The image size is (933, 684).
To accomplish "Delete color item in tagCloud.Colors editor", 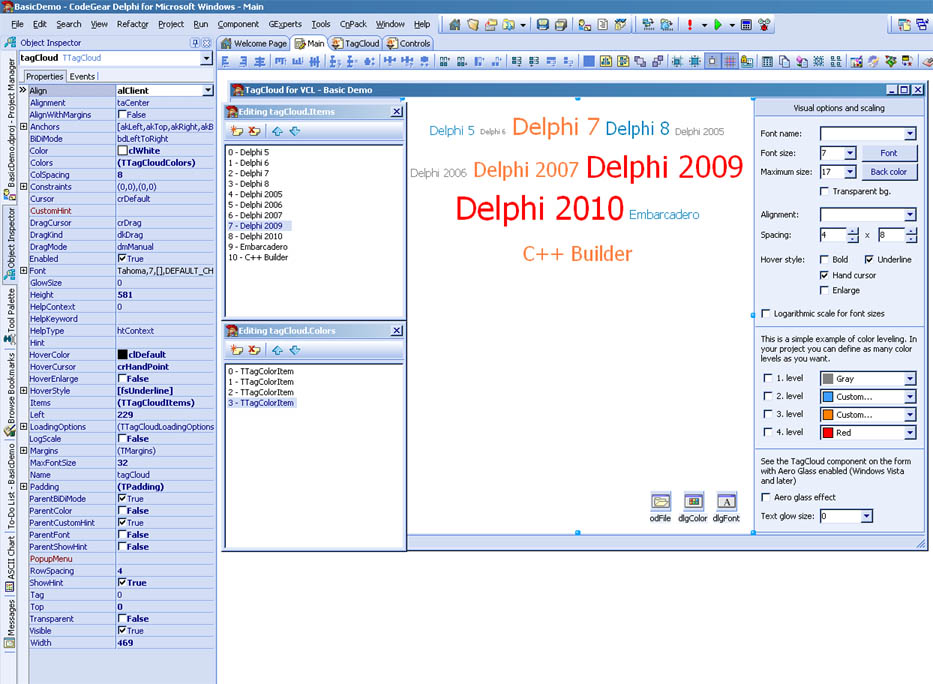I will [255, 350].
